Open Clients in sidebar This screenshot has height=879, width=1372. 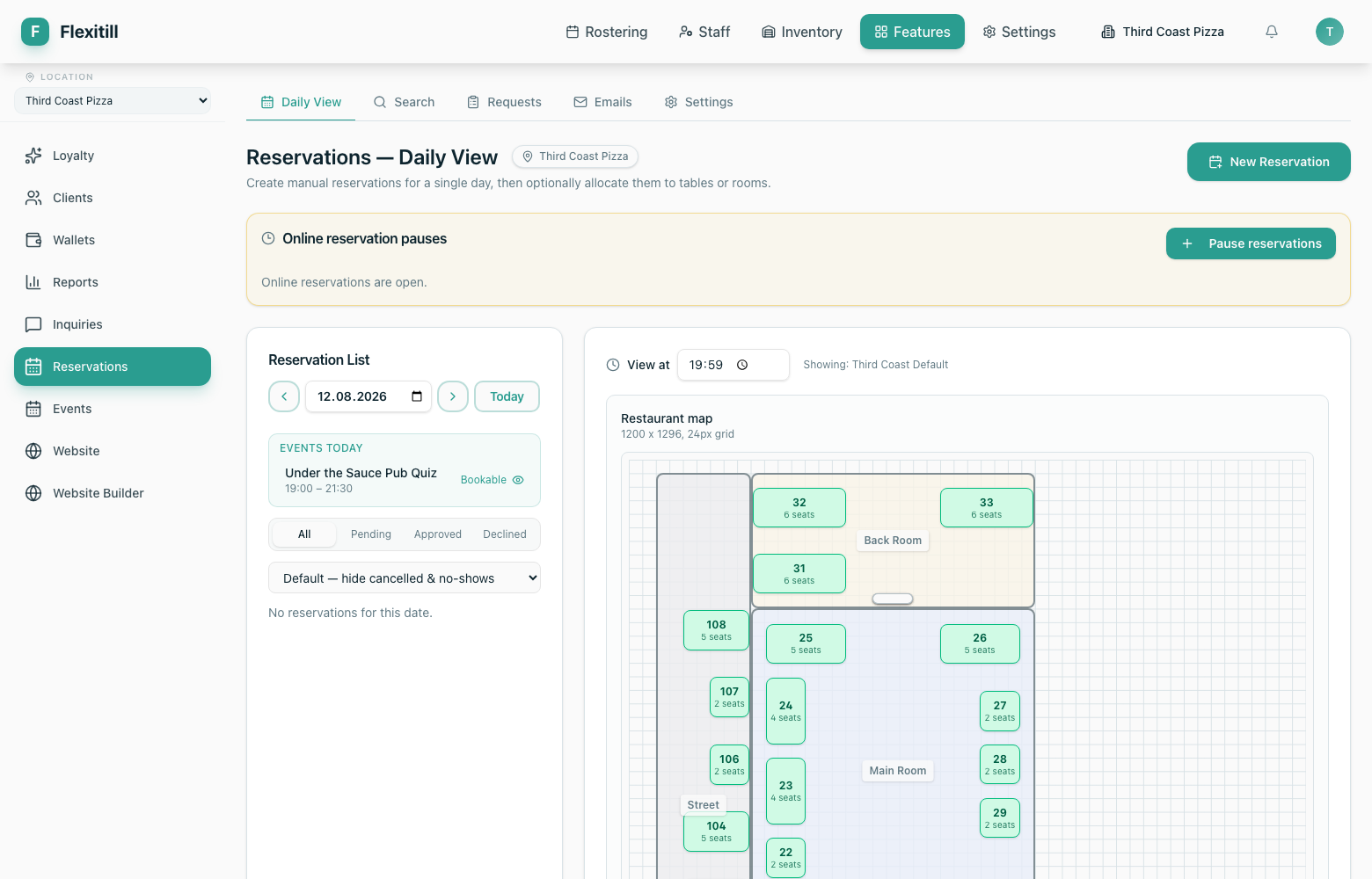point(113,198)
